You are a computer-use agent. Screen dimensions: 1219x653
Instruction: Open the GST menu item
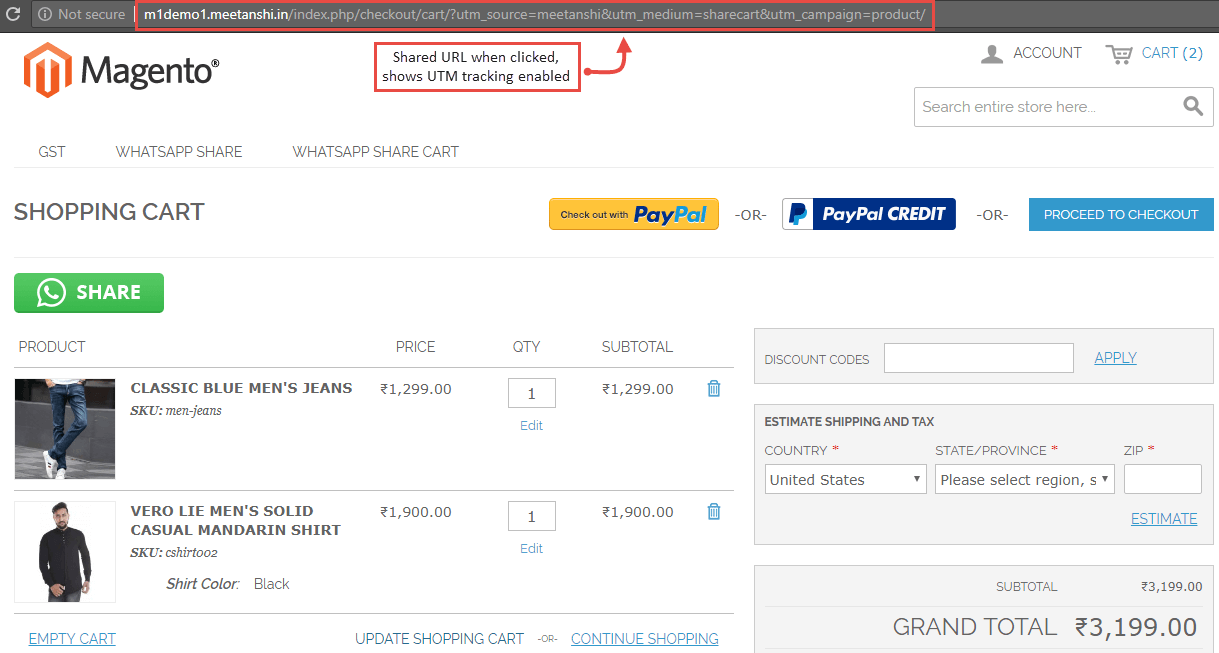pos(52,152)
